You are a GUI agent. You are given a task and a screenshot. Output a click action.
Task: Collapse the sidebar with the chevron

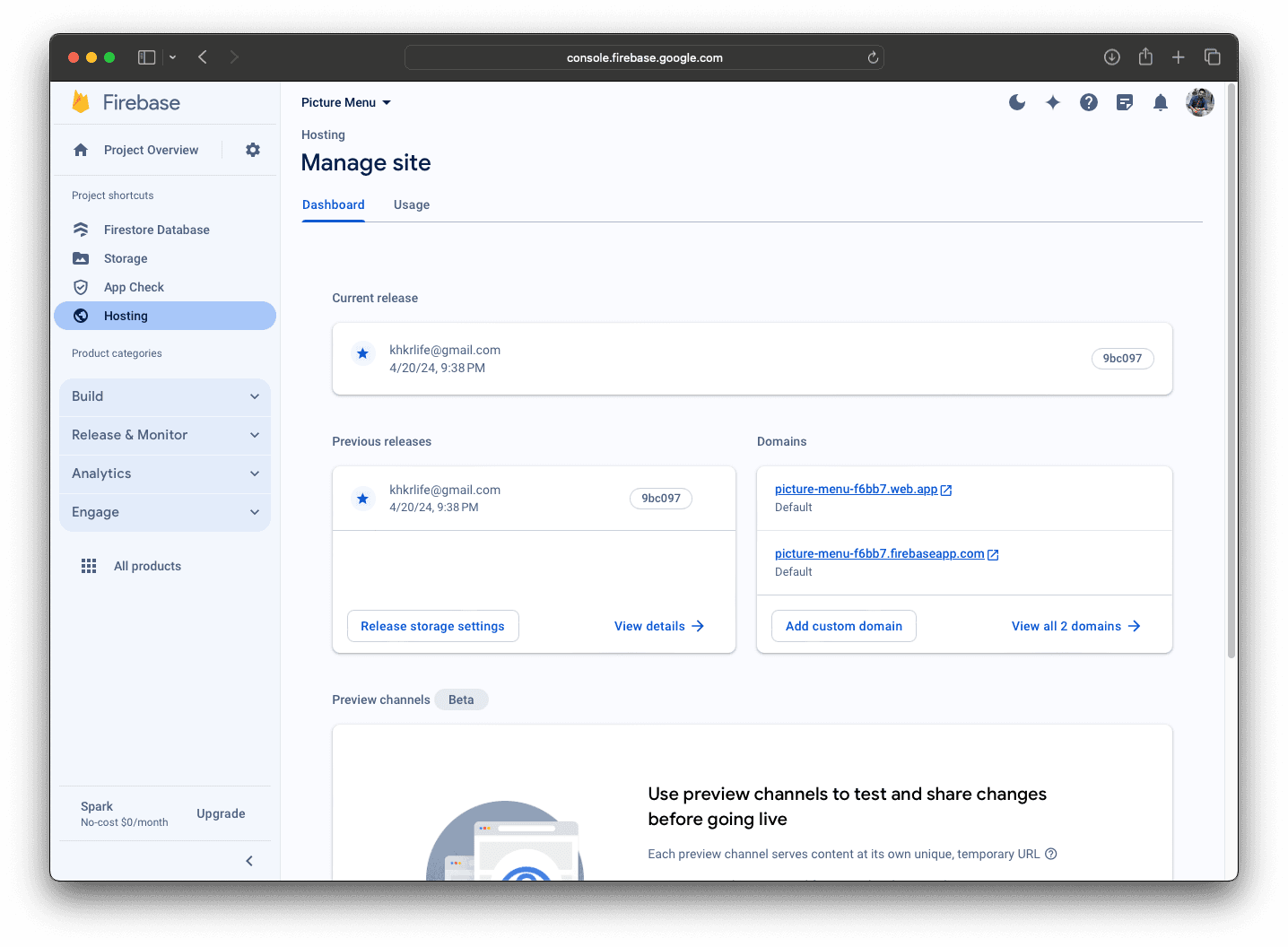249,860
